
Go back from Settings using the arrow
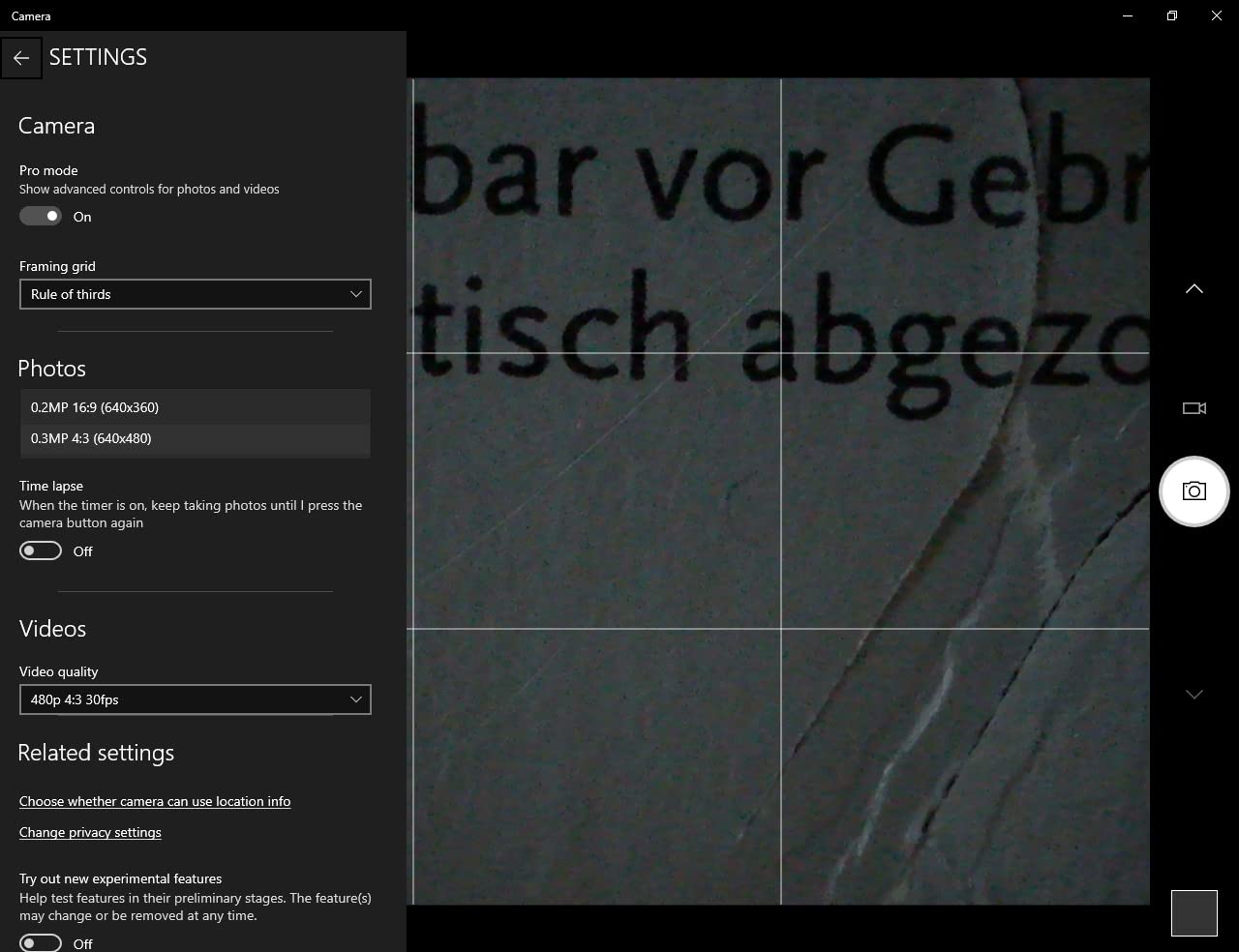[x=20, y=58]
